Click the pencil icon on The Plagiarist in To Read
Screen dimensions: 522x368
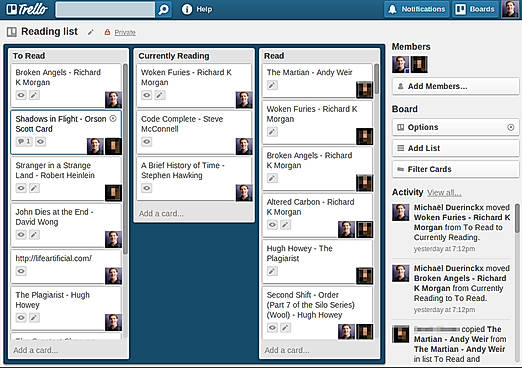click(34, 318)
